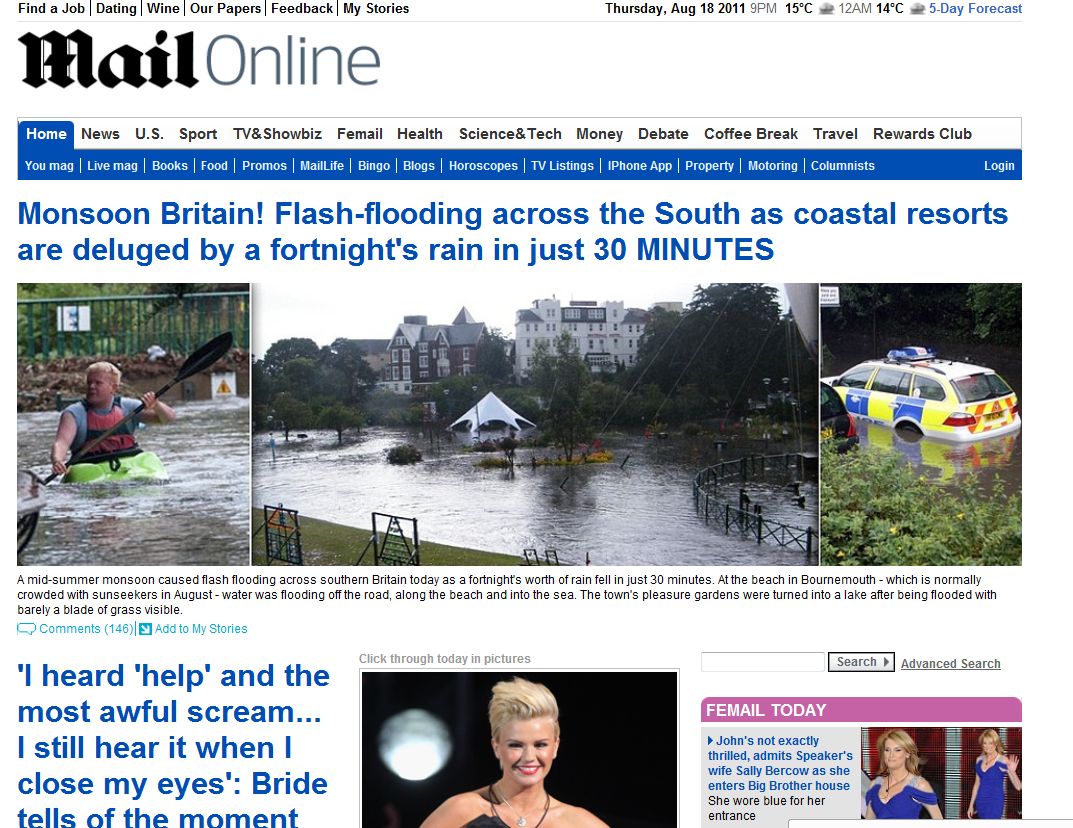This screenshot has height=828, width=1073.
Task: Open the Monsoon Britain headline article
Action: pyautogui.click(x=513, y=232)
